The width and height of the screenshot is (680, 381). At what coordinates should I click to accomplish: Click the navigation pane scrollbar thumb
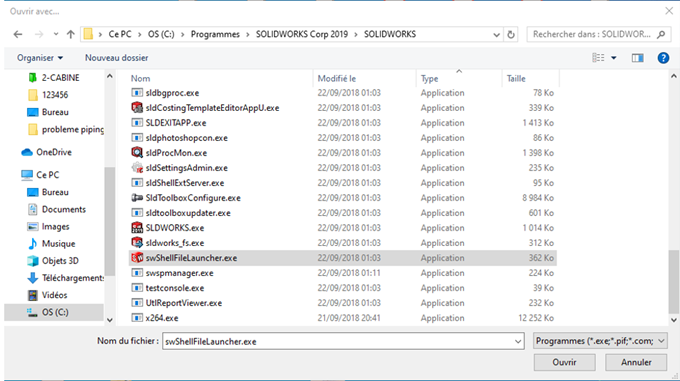point(110,221)
